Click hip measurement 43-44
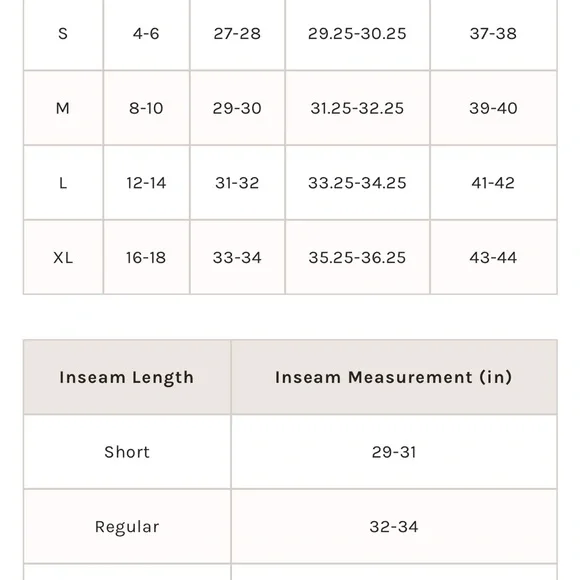Image resolution: width=580 pixels, height=580 pixels. click(x=493, y=258)
